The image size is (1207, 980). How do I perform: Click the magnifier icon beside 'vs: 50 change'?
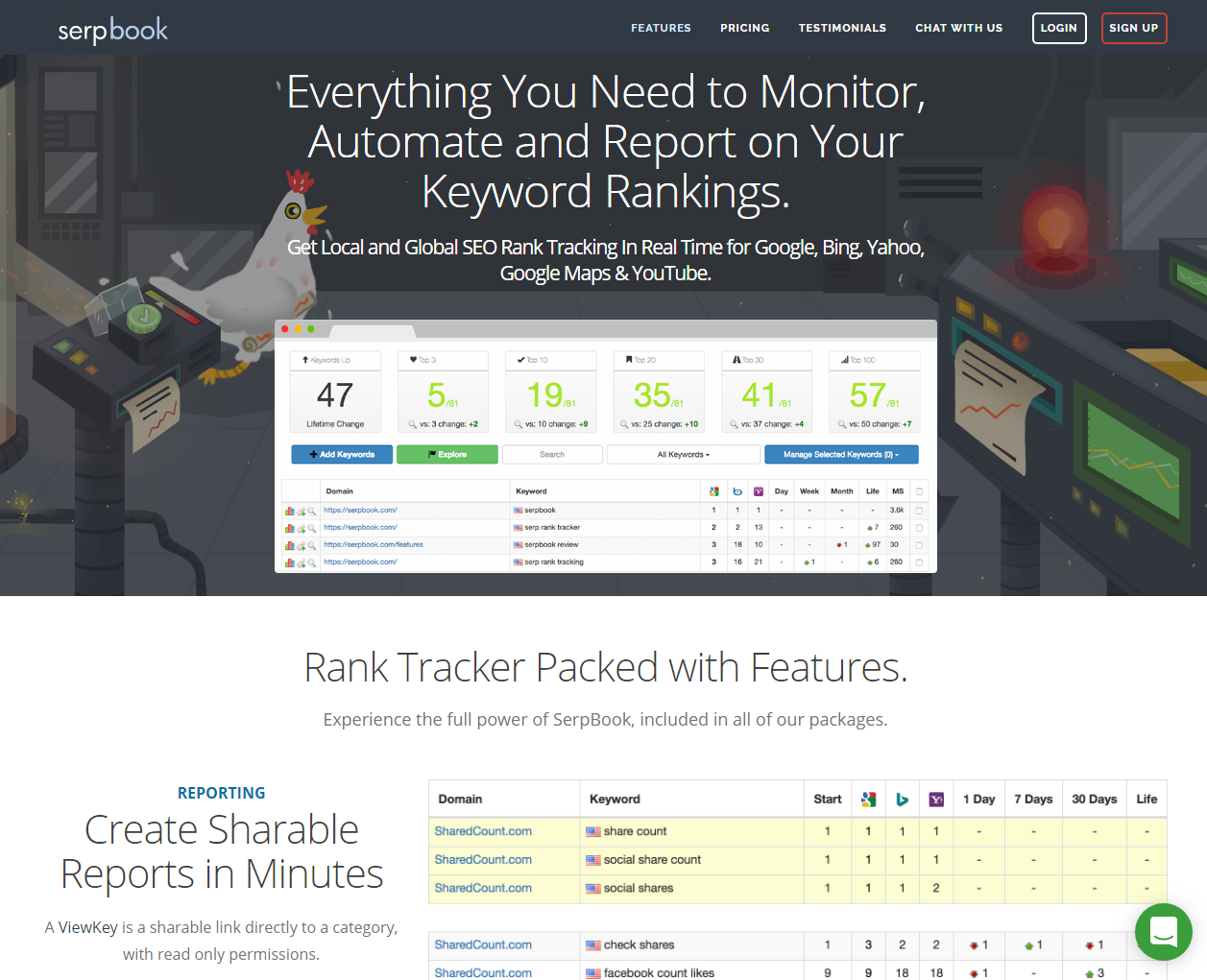(x=842, y=424)
